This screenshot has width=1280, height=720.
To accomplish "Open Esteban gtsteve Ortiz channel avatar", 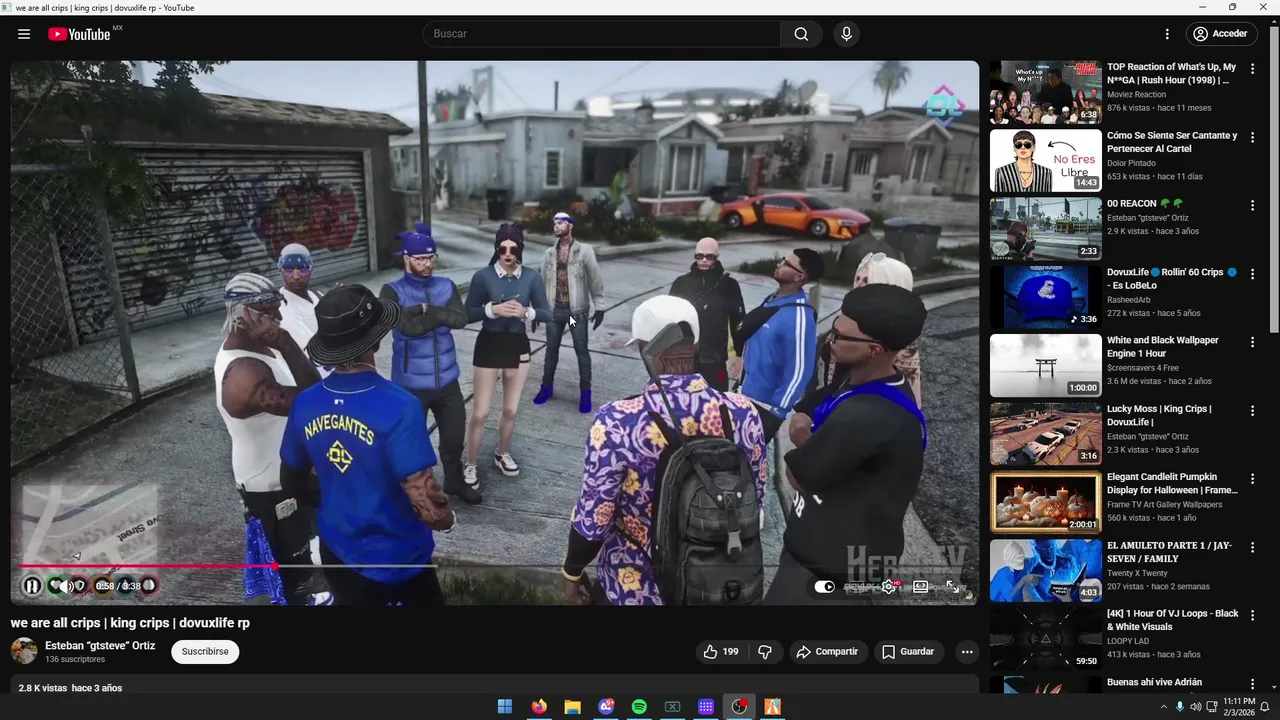I will [x=24, y=651].
